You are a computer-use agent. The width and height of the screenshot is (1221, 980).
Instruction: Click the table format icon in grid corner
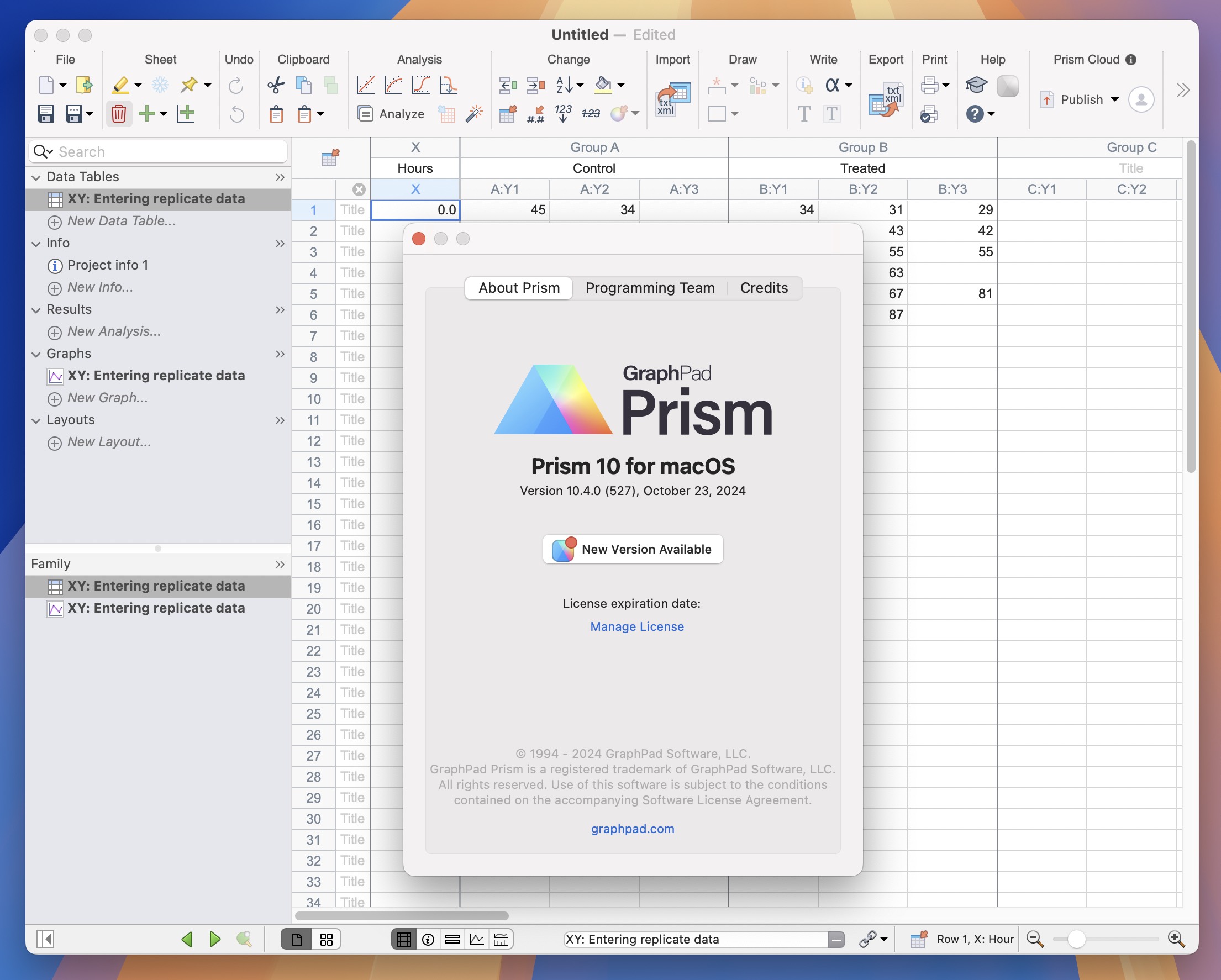pos(330,158)
